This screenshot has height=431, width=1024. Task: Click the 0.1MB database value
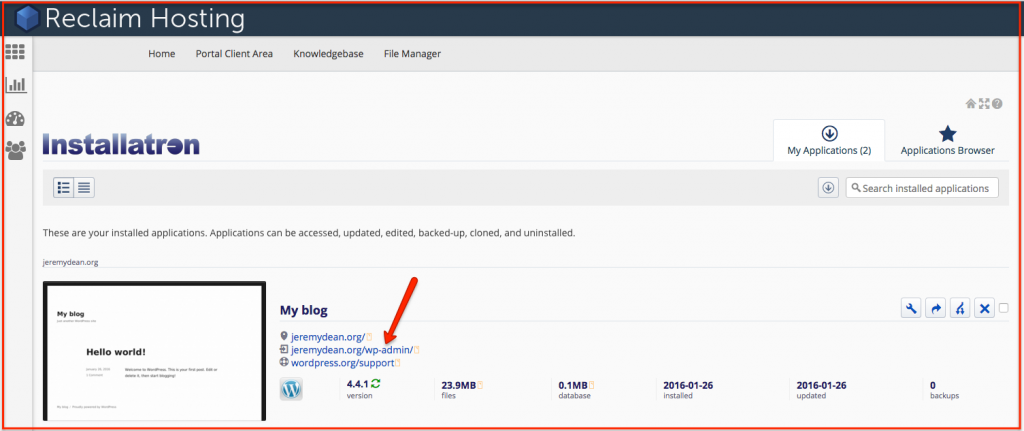point(573,385)
